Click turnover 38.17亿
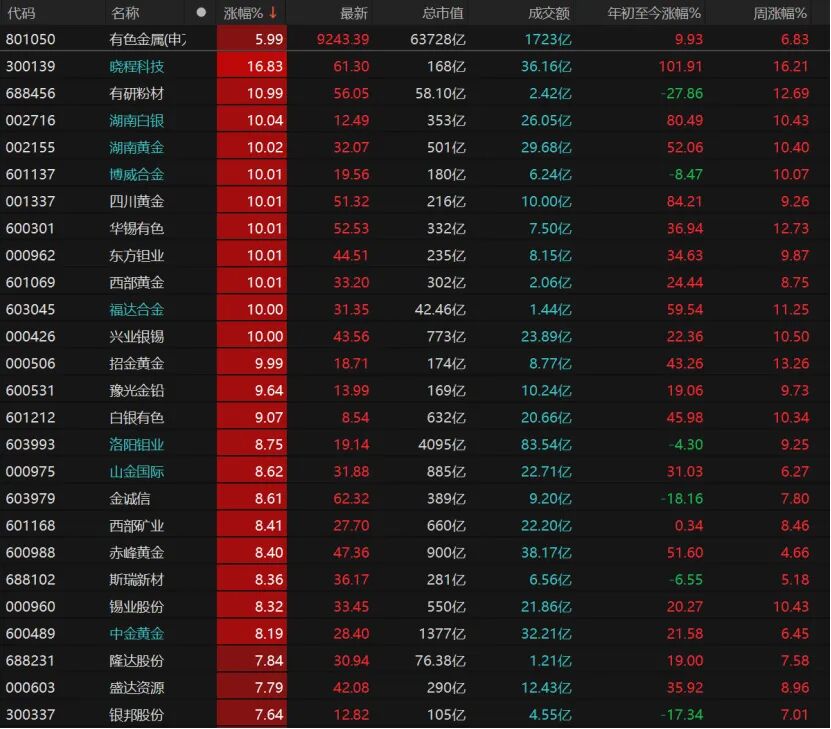 (x=546, y=553)
